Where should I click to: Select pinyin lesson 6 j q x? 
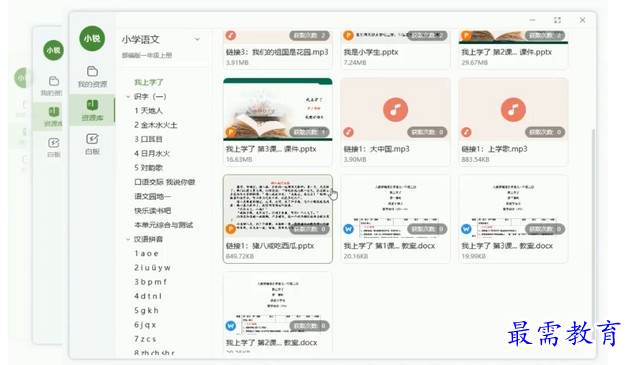[145, 325]
